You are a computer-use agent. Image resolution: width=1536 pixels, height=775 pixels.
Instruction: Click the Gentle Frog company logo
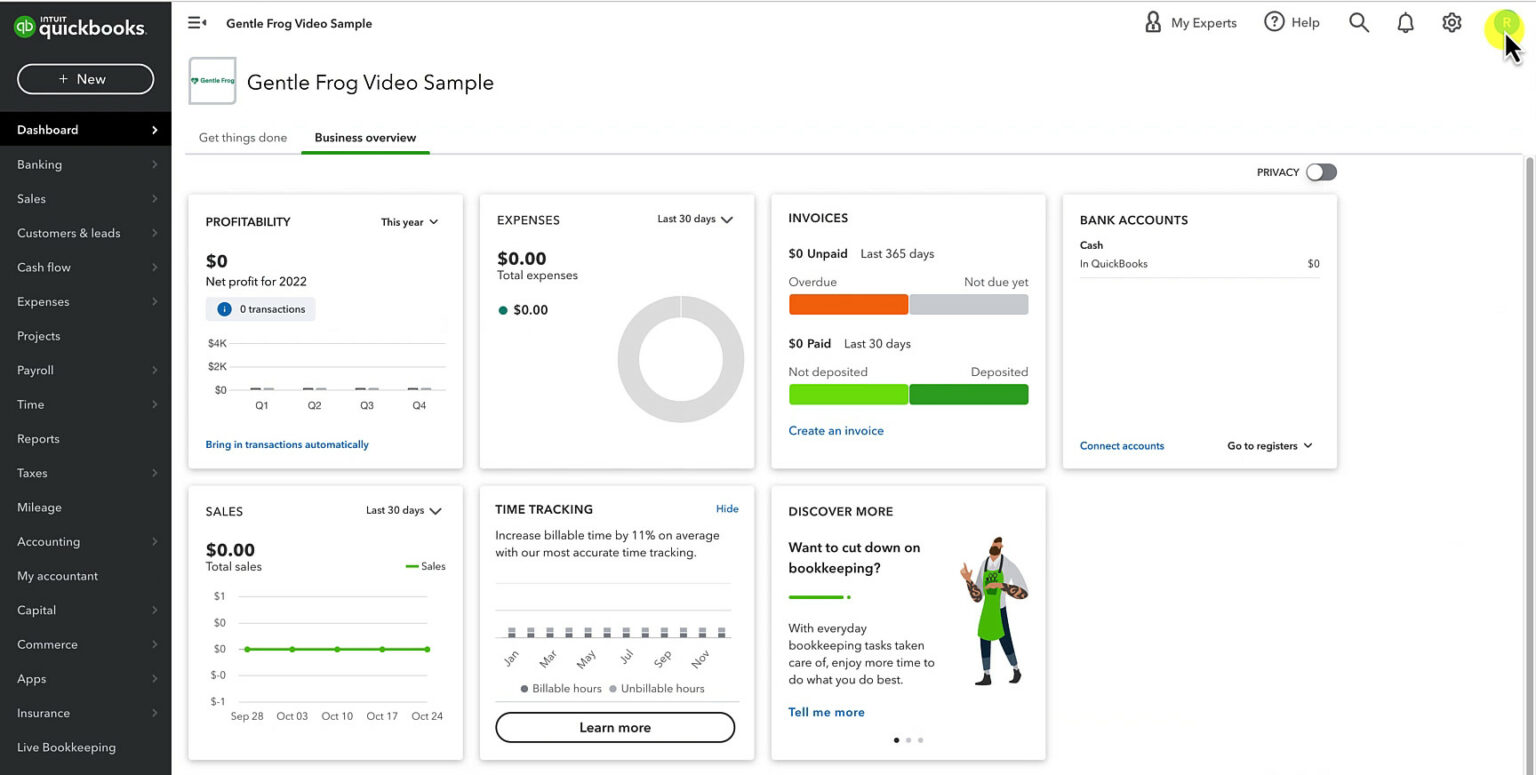point(213,81)
